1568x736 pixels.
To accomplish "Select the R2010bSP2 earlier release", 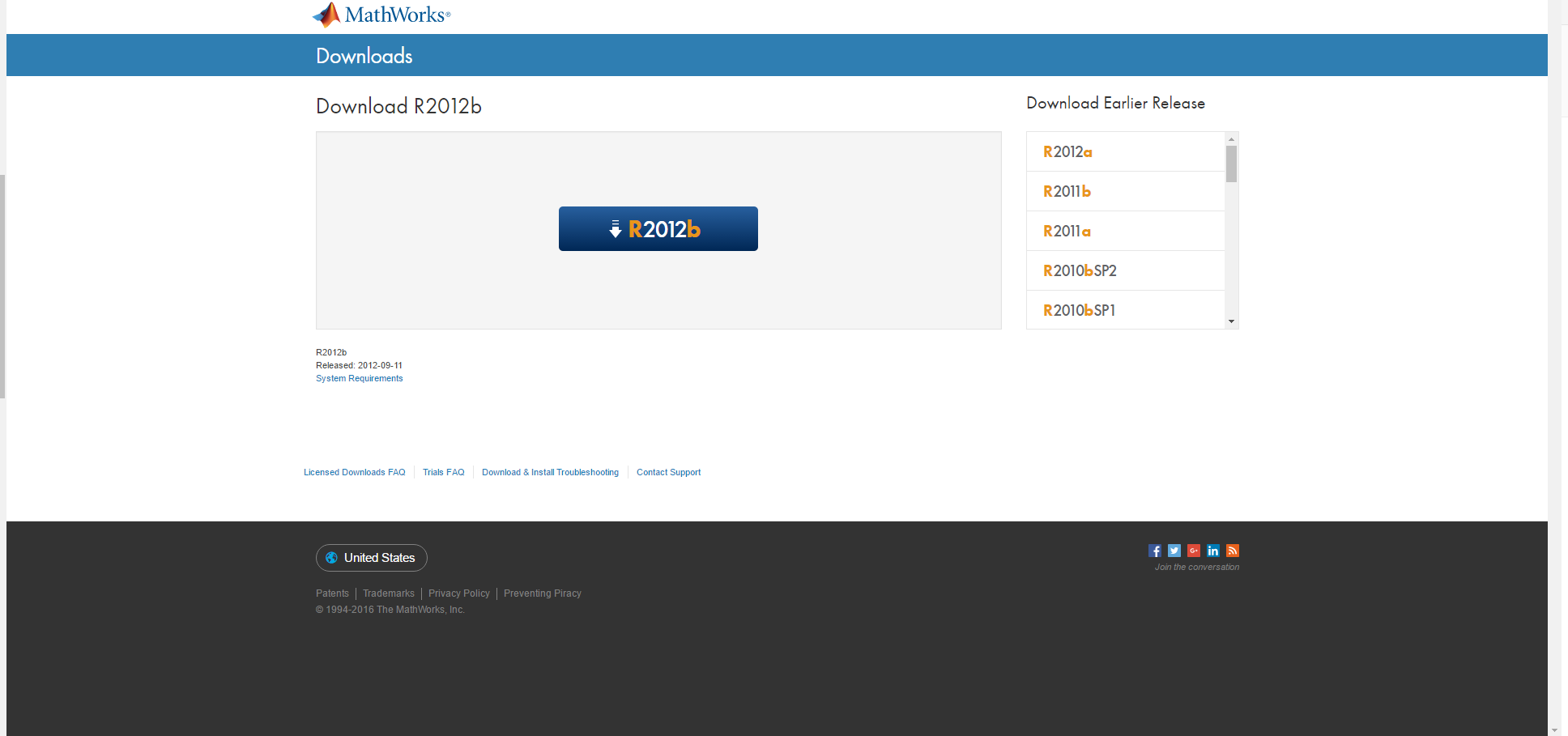I will pyautogui.click(x=1125, y=270).
